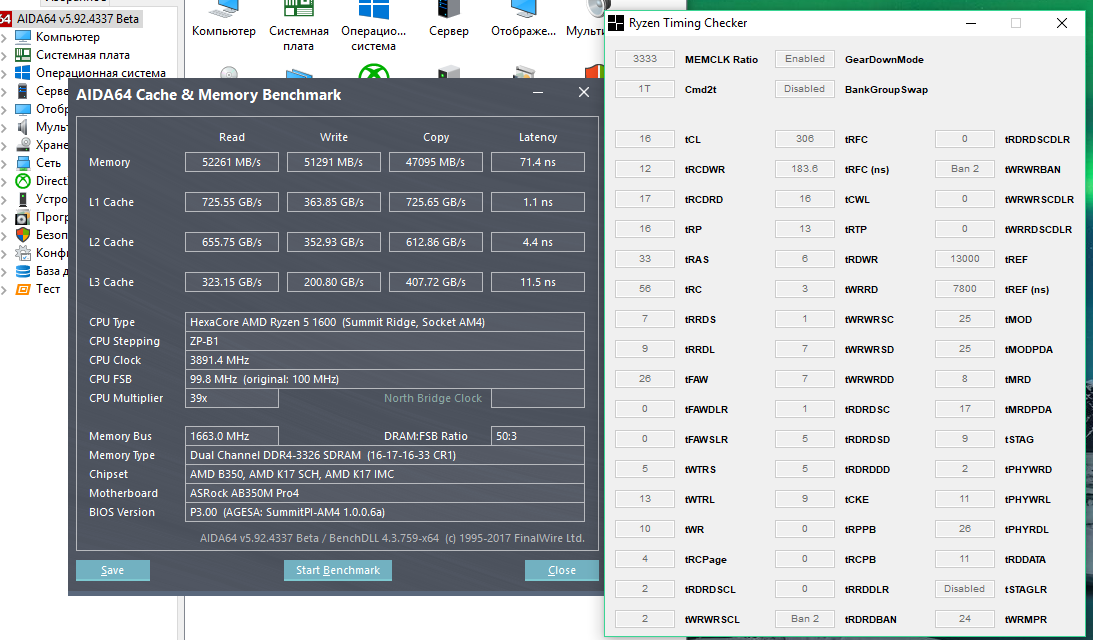Close the Cache & Memory Benchmark dialog with X
This screenshot has width=1093, height=640.
(x=584, y=92)
